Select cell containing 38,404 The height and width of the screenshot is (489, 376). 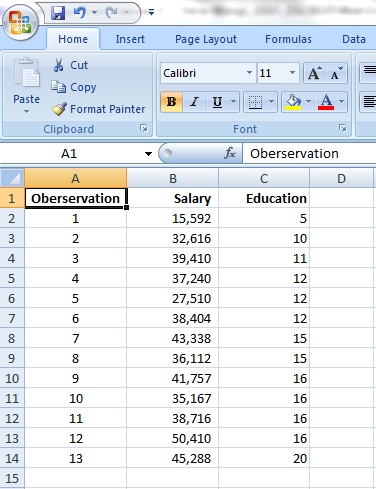click(173, 318)
